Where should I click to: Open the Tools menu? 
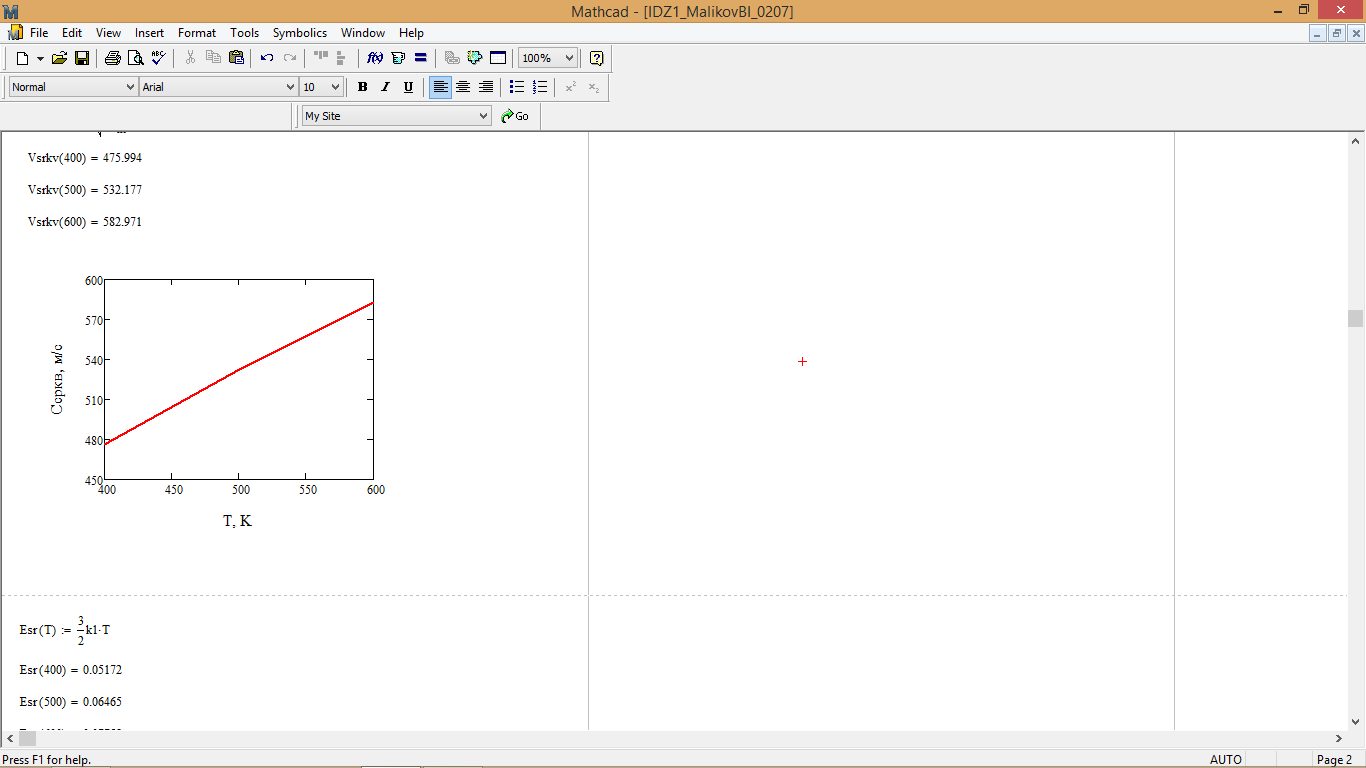click(x=244, y=33)
